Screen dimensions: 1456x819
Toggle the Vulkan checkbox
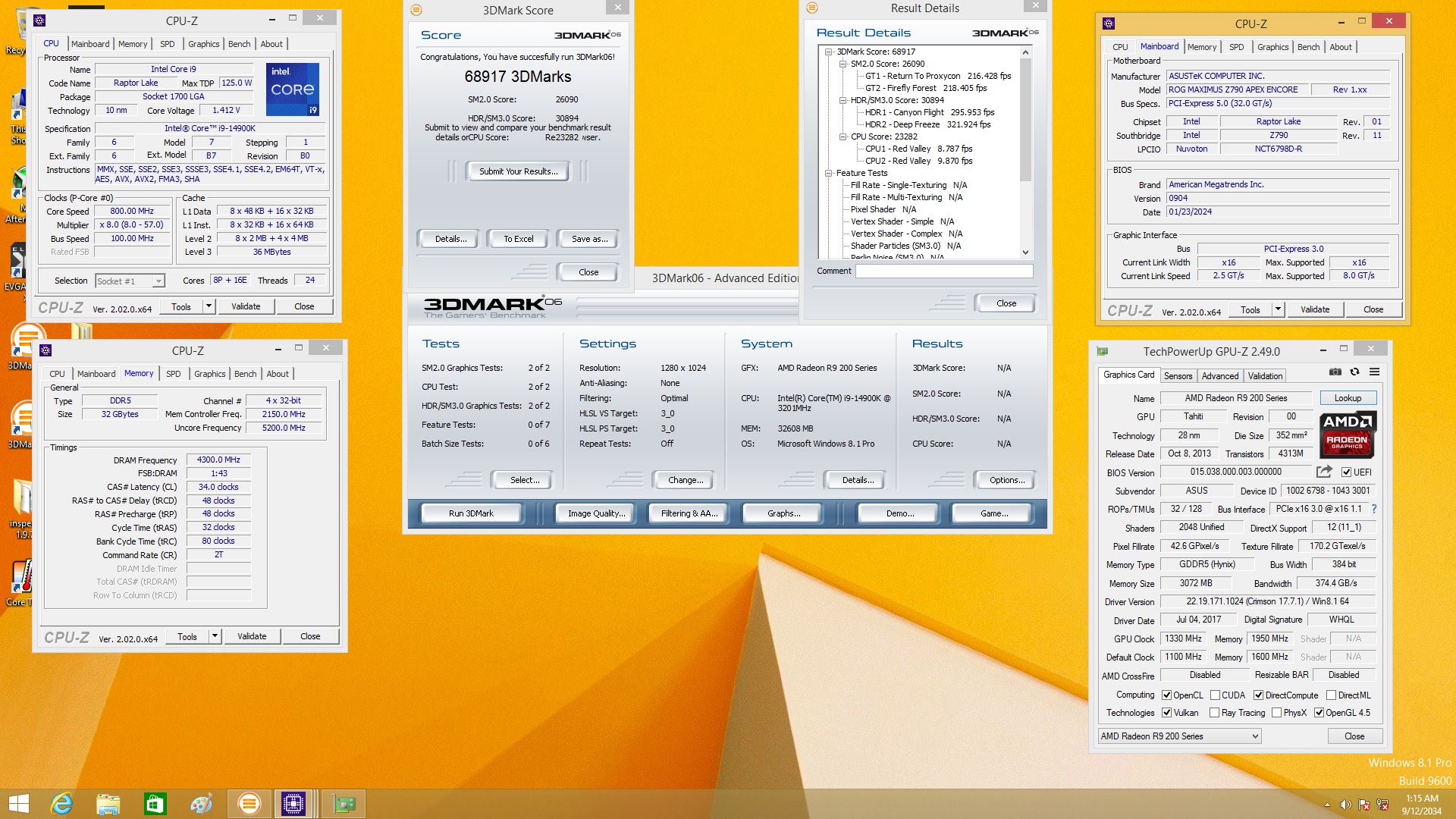point(1167,713)
